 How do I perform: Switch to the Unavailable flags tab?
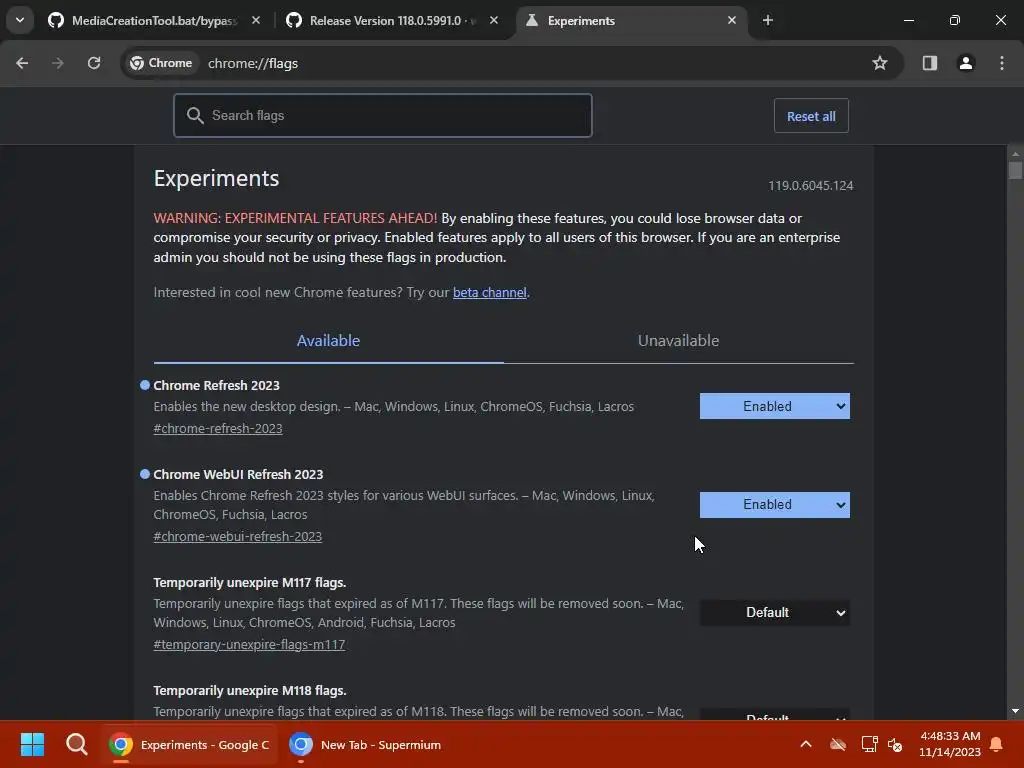(679, 341)
